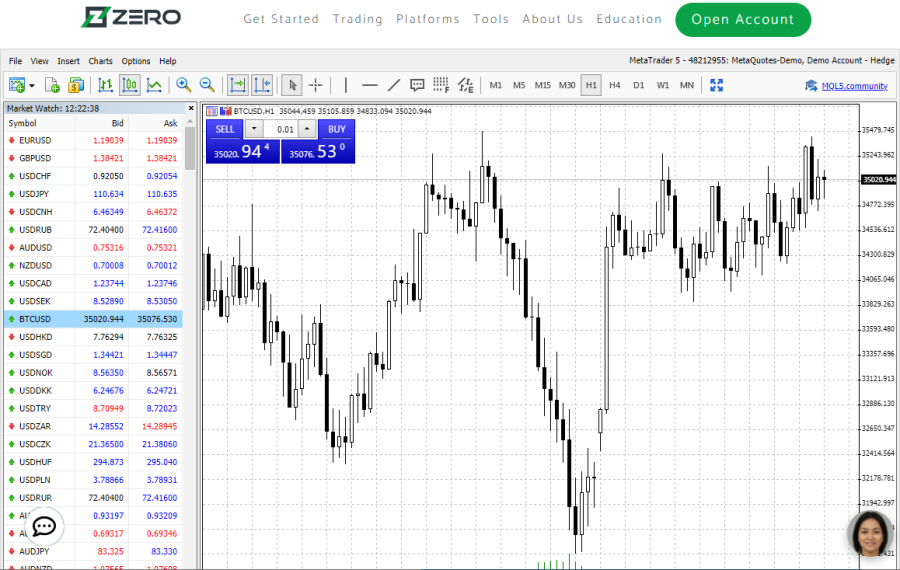
Task: Toggle chart shift from right border
Action: (x=262, y=86)
